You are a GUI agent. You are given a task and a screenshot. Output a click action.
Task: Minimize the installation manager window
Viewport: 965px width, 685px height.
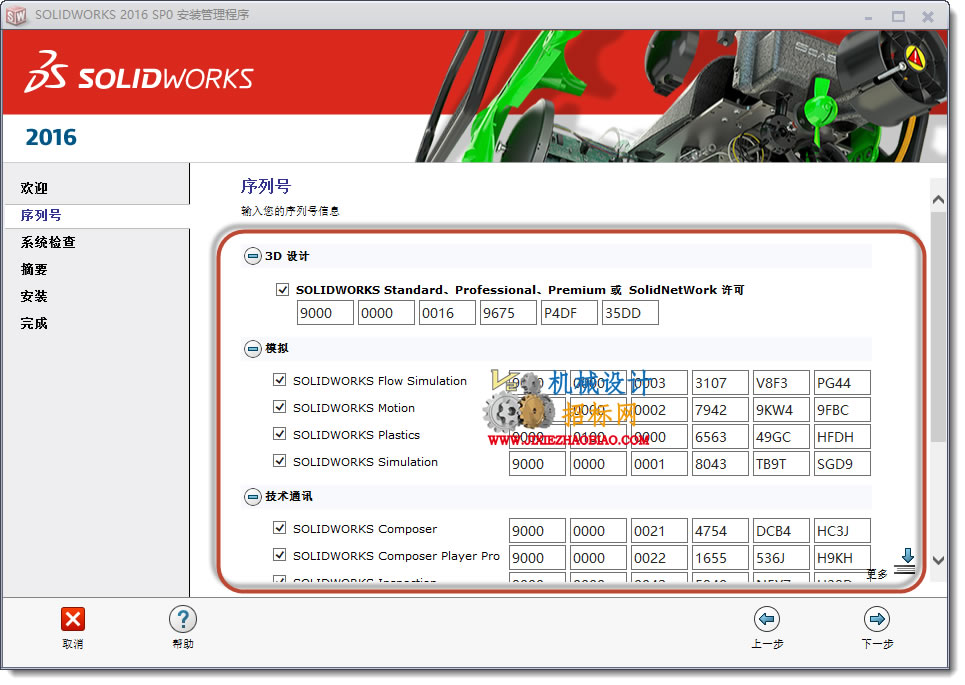tap(868, 17)
